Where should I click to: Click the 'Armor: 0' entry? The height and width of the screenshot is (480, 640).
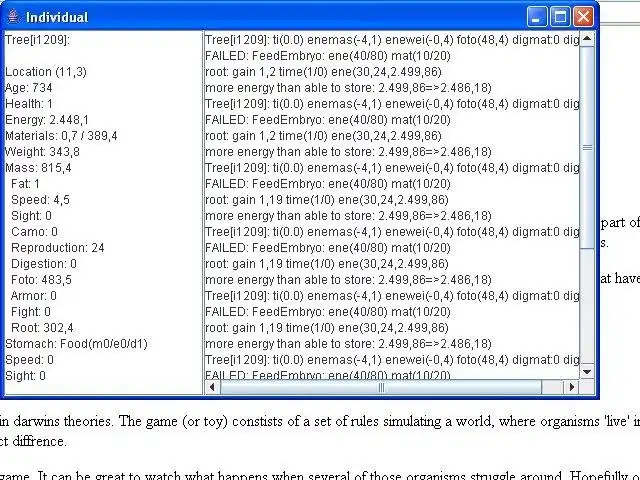click(x=33, y=296)
